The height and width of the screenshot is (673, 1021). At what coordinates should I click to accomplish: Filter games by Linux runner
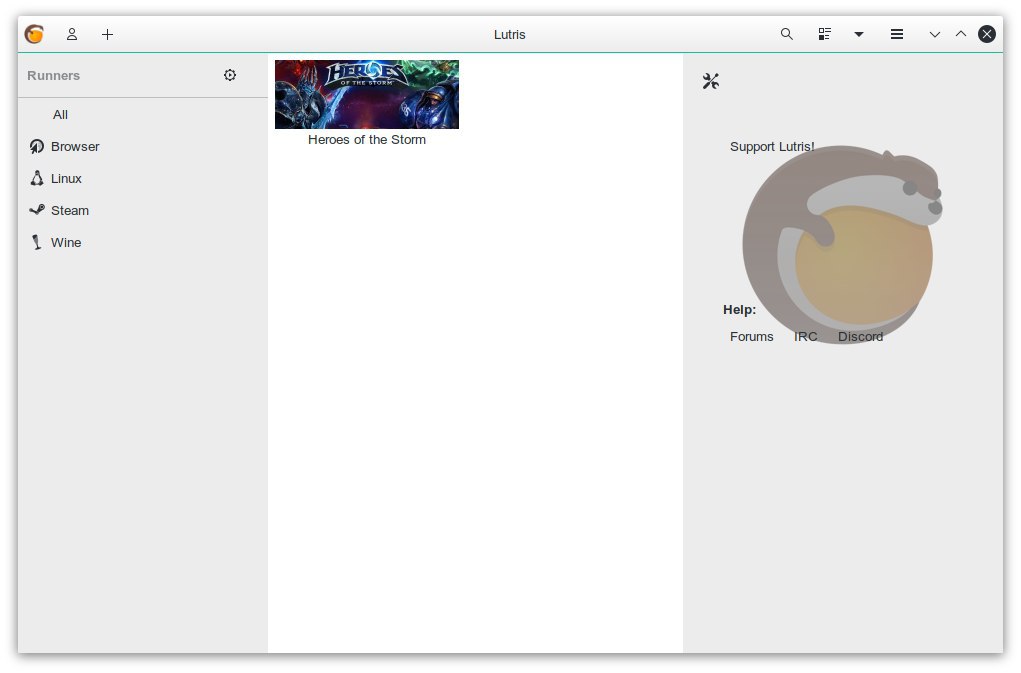(x=143, y=178)
